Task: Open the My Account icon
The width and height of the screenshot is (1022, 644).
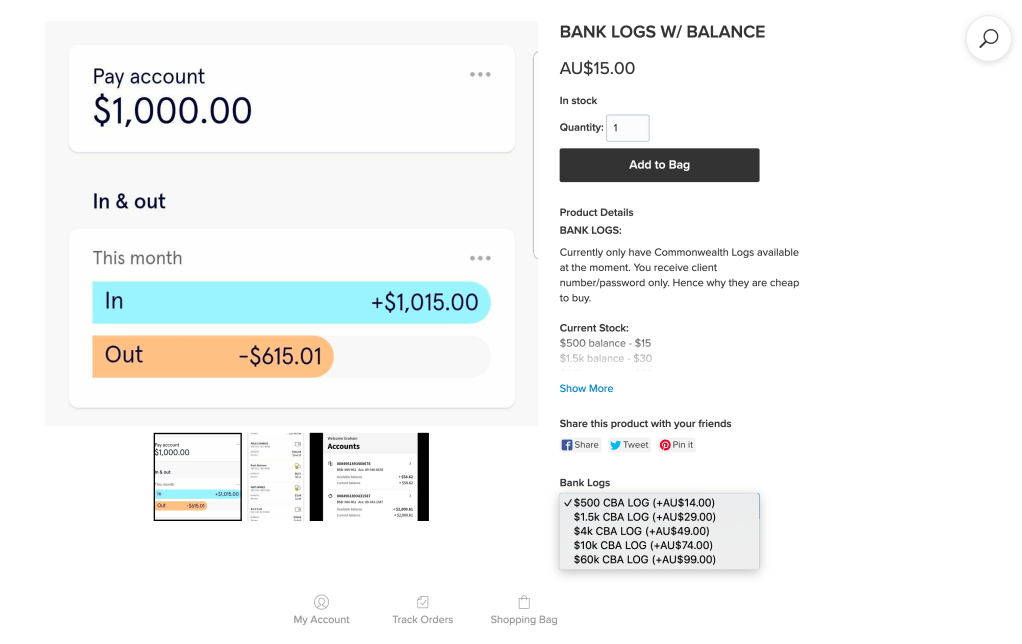Action: click(x=321, y=603)
